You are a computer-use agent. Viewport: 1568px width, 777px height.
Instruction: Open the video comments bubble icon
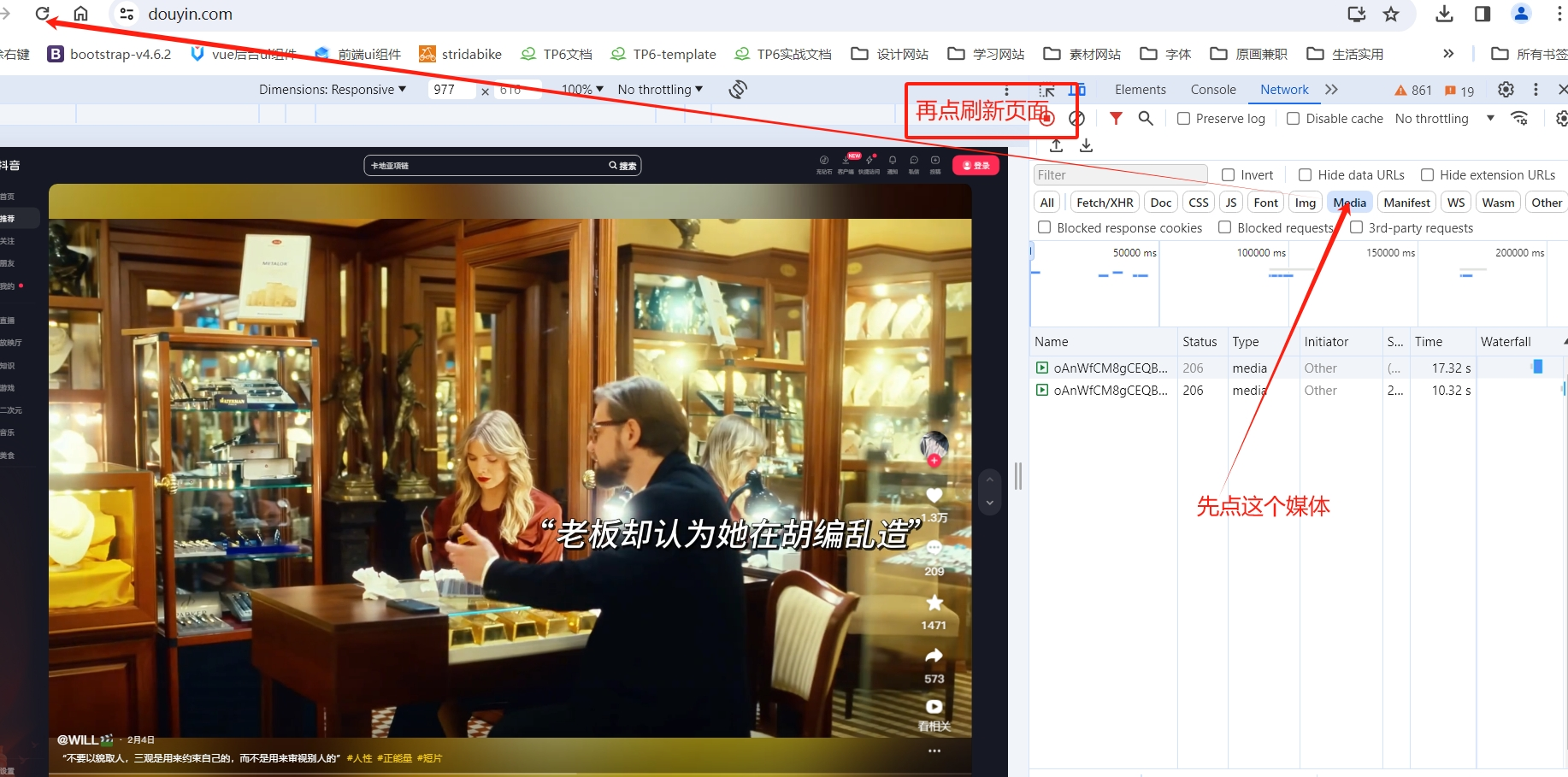tap(934, 548)
